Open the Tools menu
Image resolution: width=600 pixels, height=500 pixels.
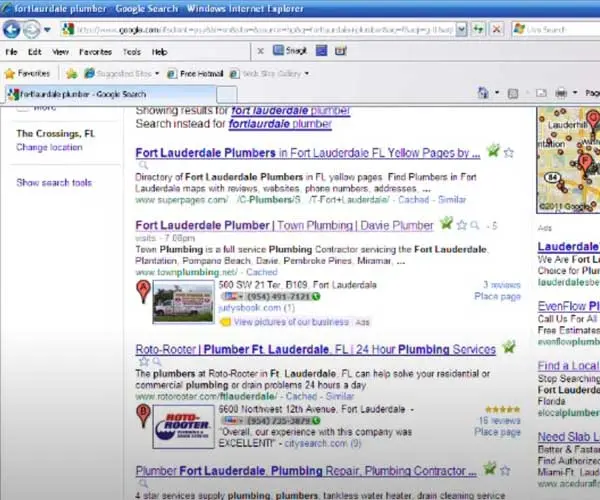pyautogui.click(x=132, y=52)
